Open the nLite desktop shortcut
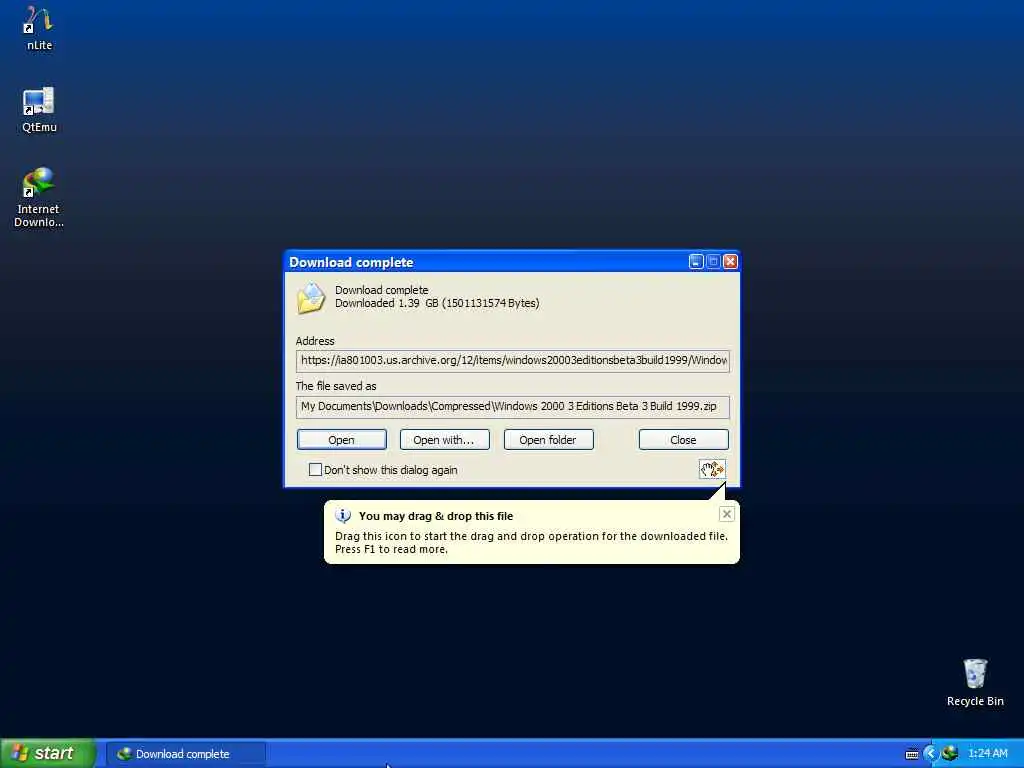This screenshot has width=1024, height=768. pos(39,29)
